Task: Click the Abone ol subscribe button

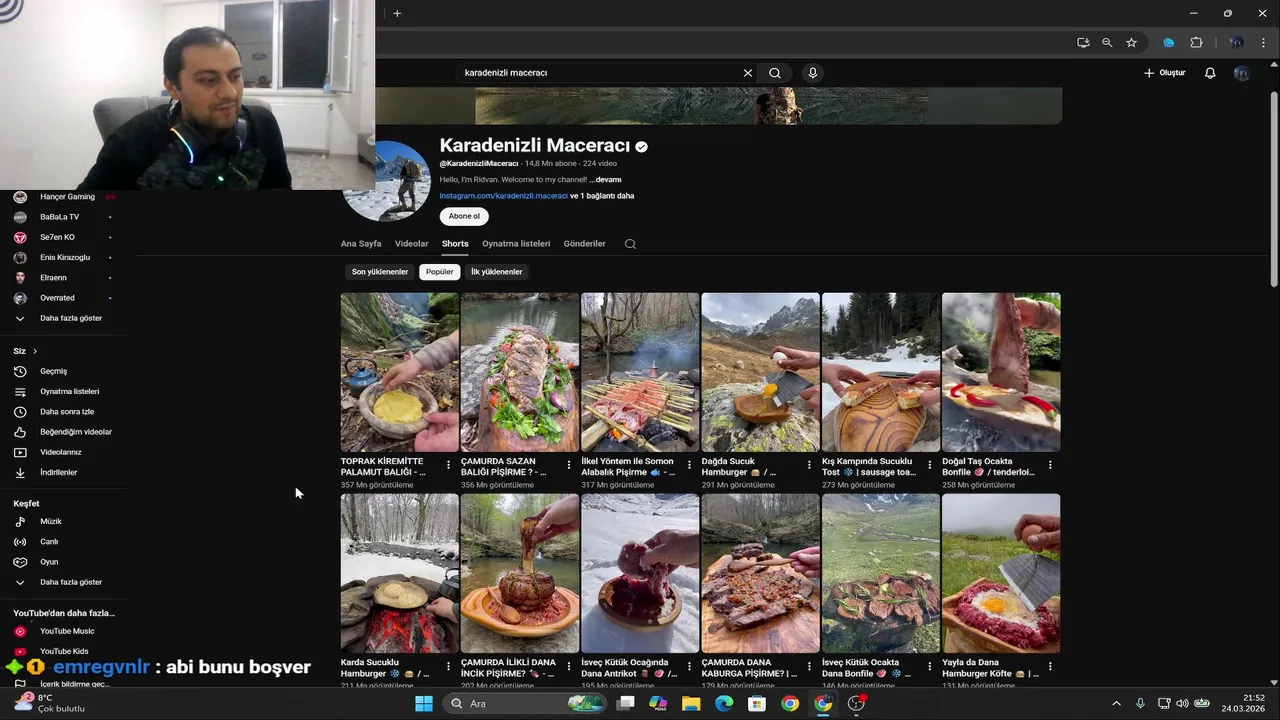Action: click(x=464, y=216)
